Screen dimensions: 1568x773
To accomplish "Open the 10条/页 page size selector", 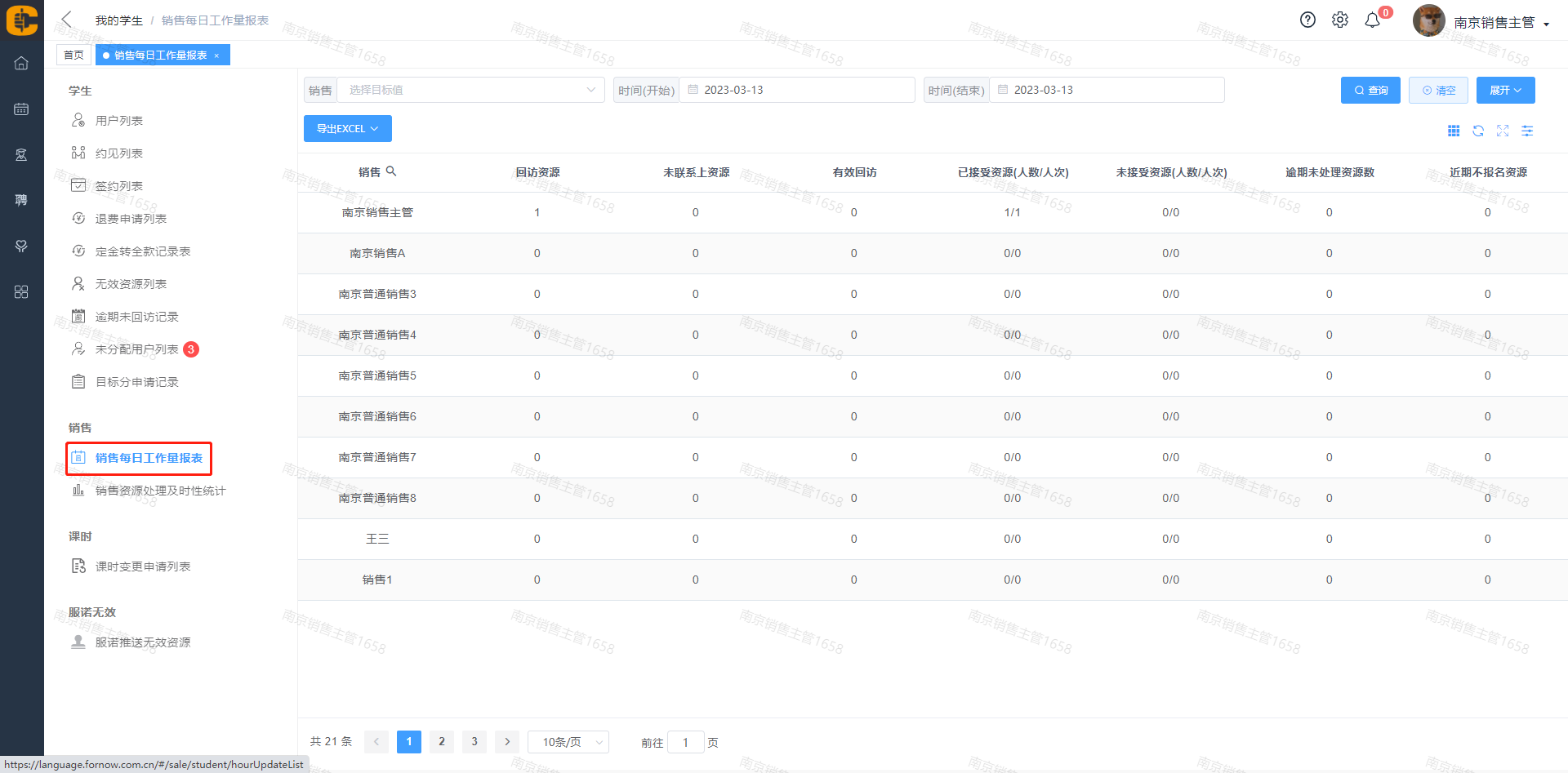I will click(568, 742).
